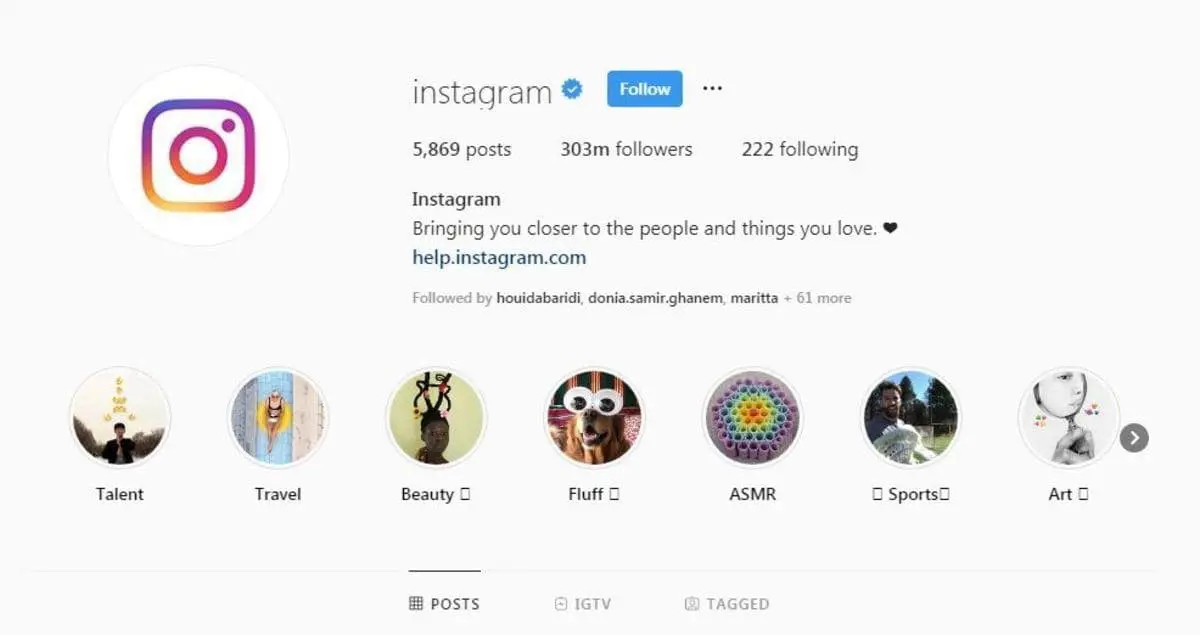This screenshot has height=635, width=1200.
Task: Open the three-dots options menu
Action: pos(712,88)
